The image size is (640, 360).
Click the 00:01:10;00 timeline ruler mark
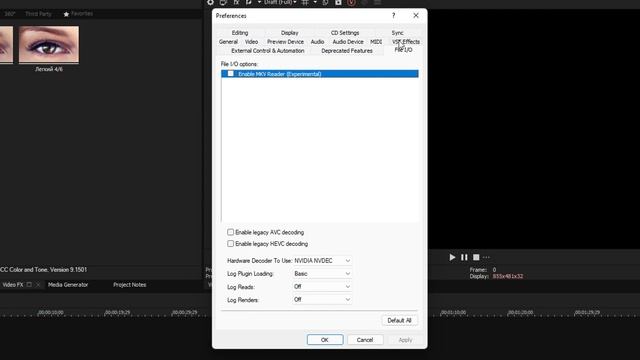click(x=453, y=312)
